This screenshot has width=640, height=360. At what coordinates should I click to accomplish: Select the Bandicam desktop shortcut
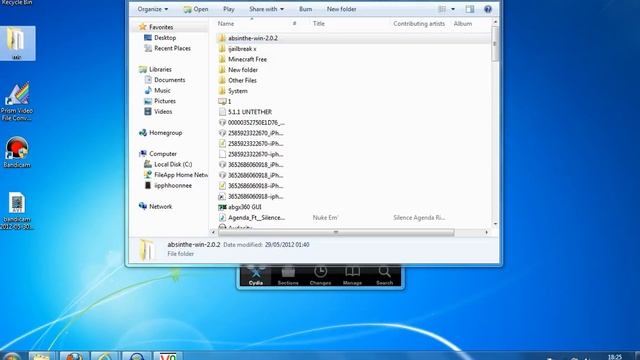pos(17,152)
